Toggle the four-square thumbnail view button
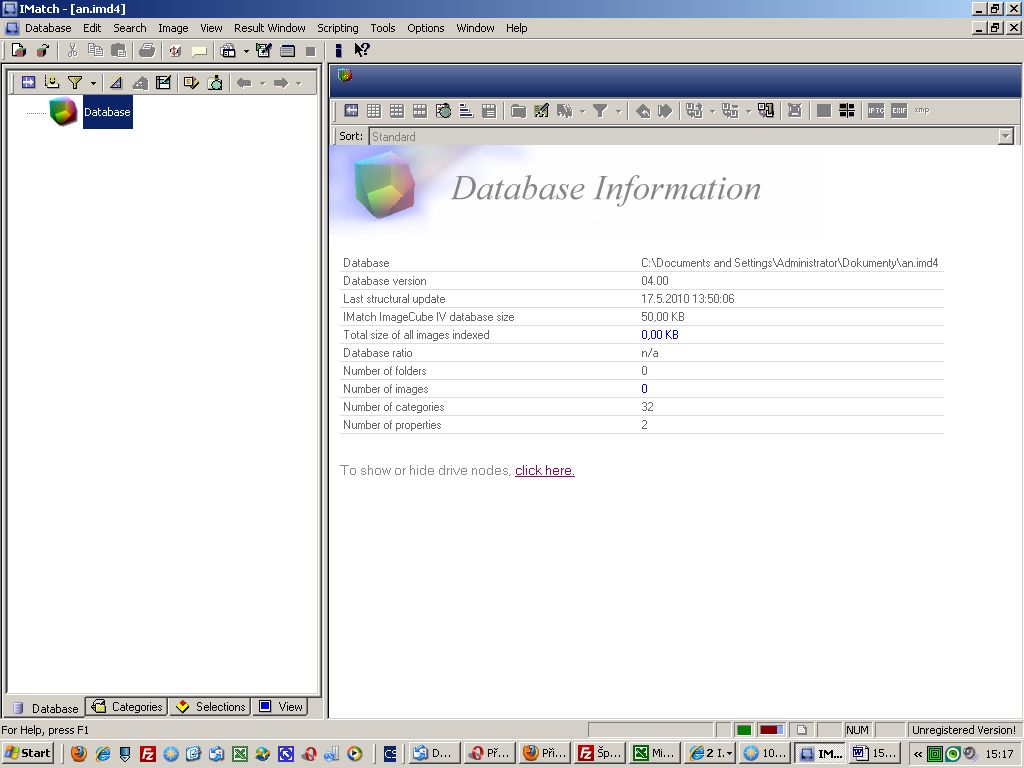This screenshot has width=1024, height=768. [x=847, y=111]
